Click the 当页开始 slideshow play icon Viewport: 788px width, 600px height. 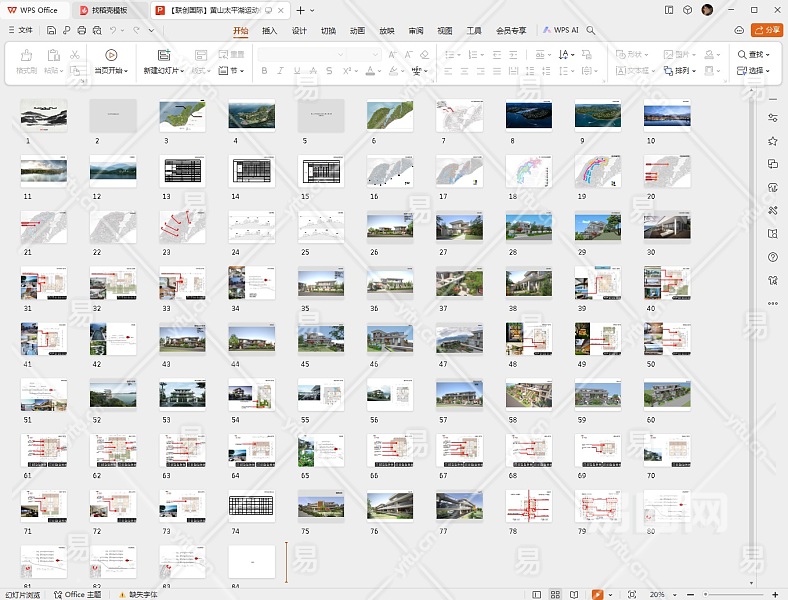coord(110,54)
